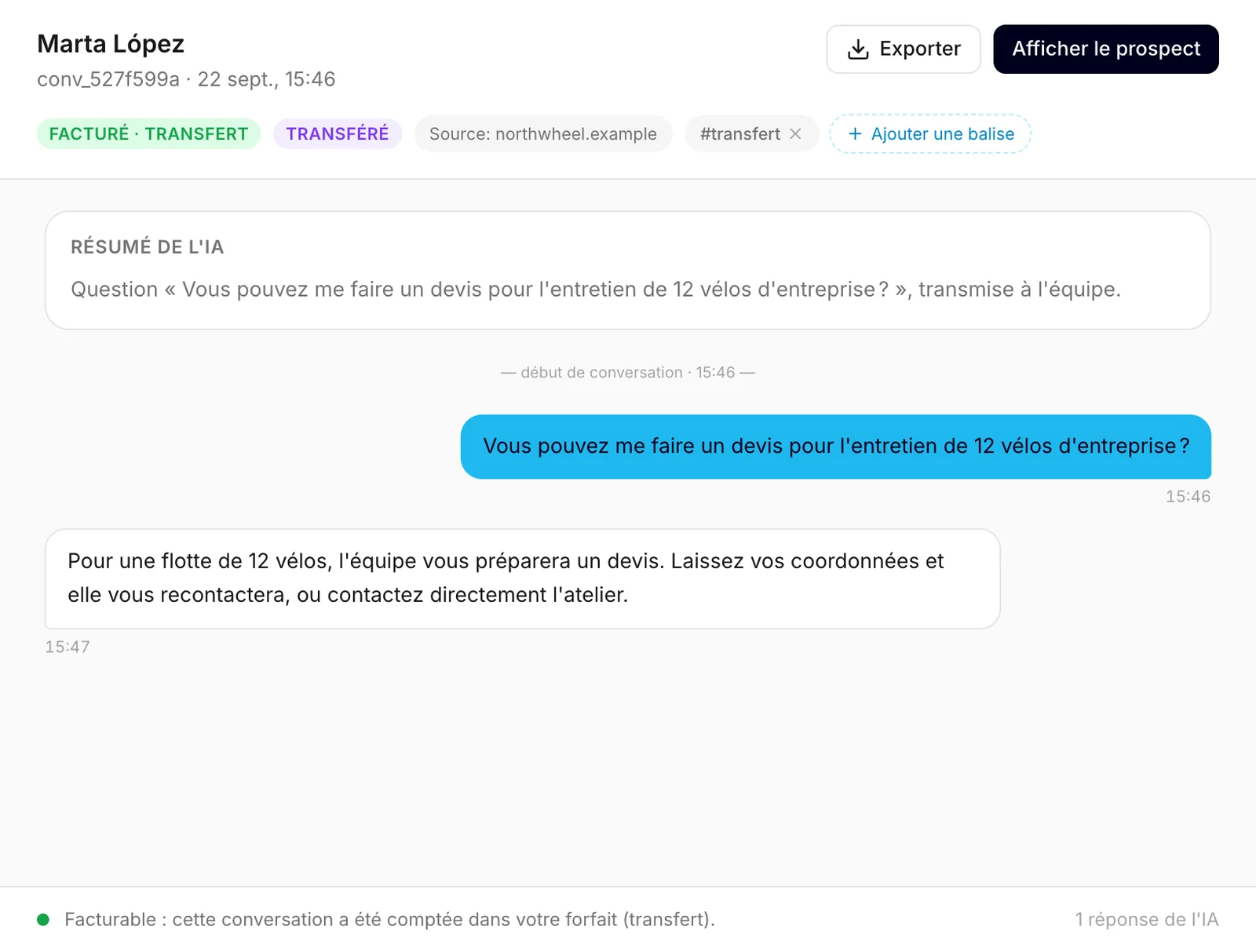Click the AI reply bubble about flotte

pyautogui.click(x=522, y=578)
